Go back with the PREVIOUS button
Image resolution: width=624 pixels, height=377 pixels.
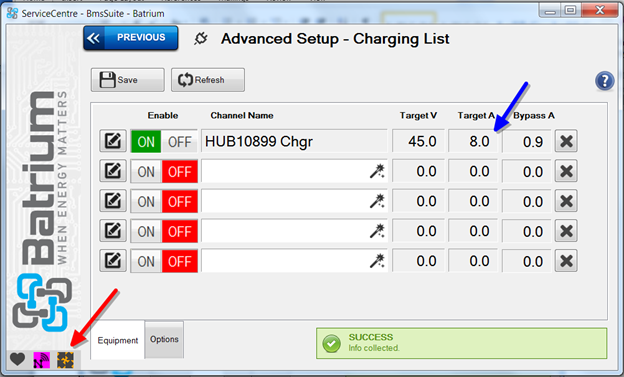(x=131, y=38)
